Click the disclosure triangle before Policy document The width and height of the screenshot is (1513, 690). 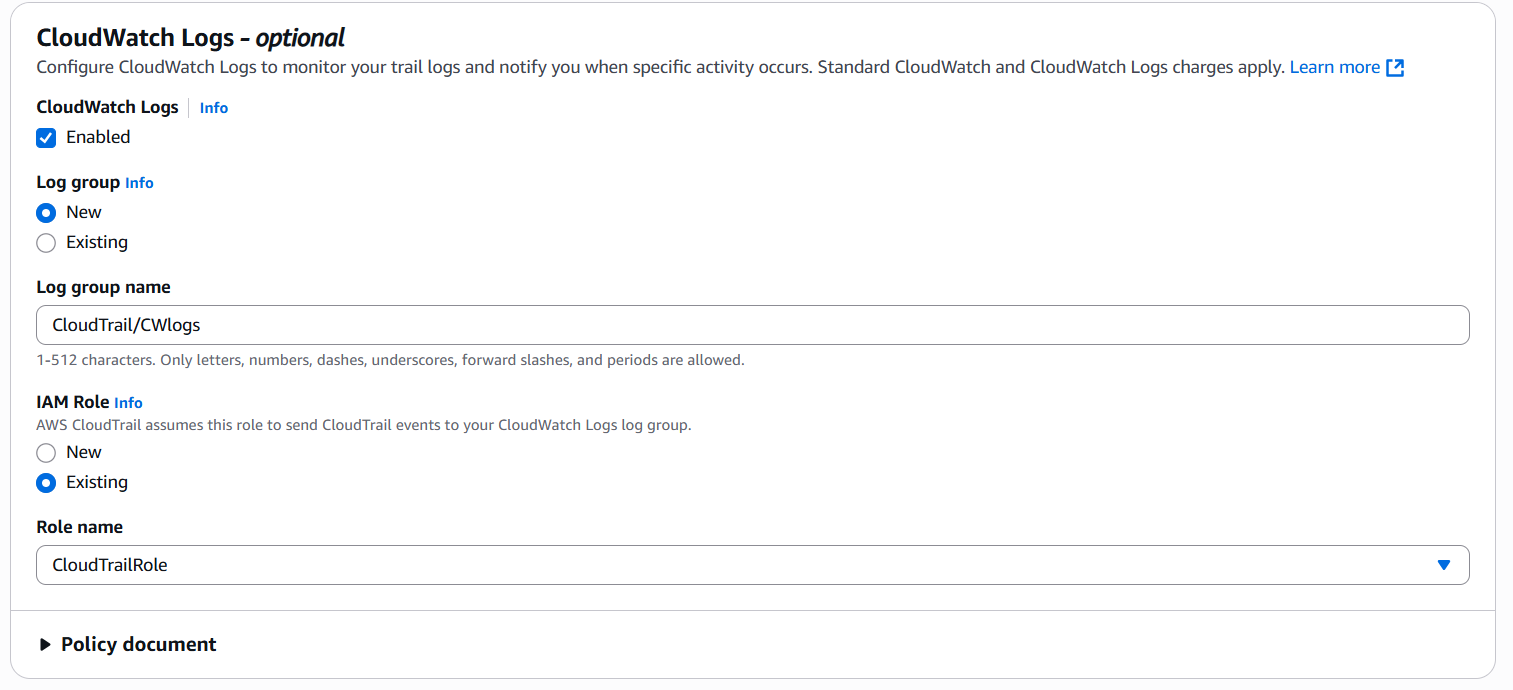click(x=44, y=644)
